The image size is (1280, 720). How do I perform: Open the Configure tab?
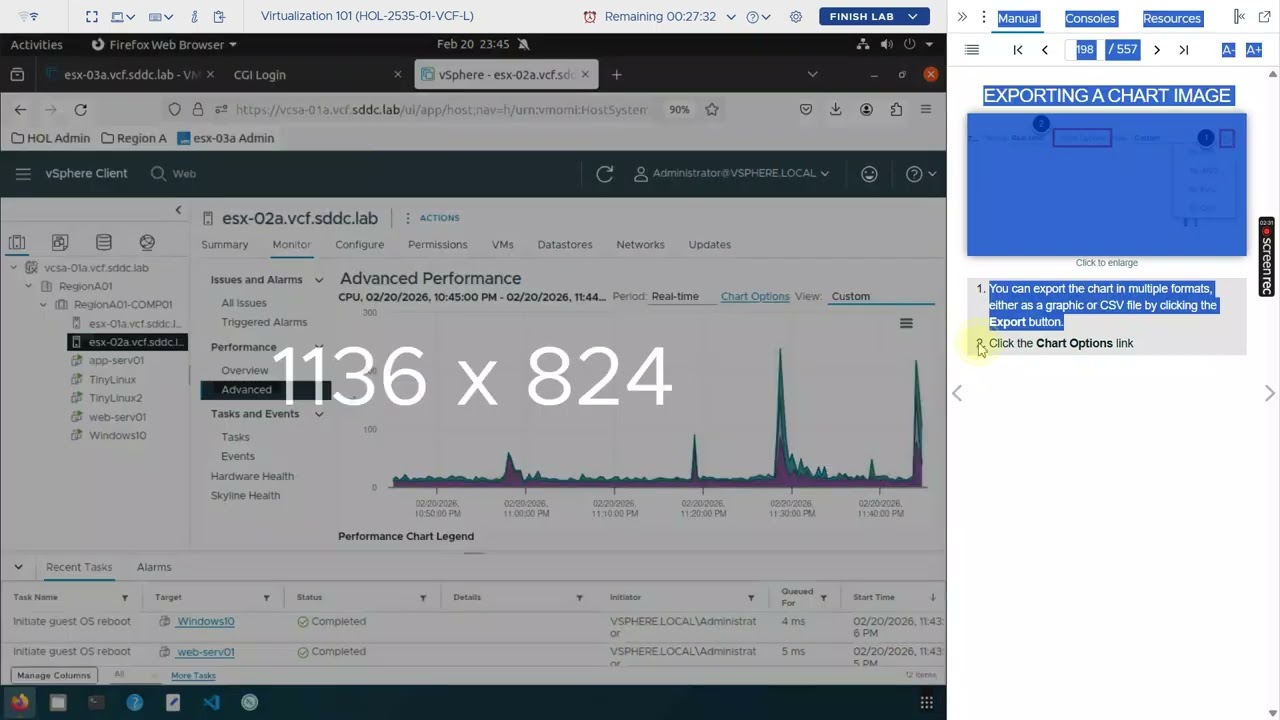tap(359, 245)
